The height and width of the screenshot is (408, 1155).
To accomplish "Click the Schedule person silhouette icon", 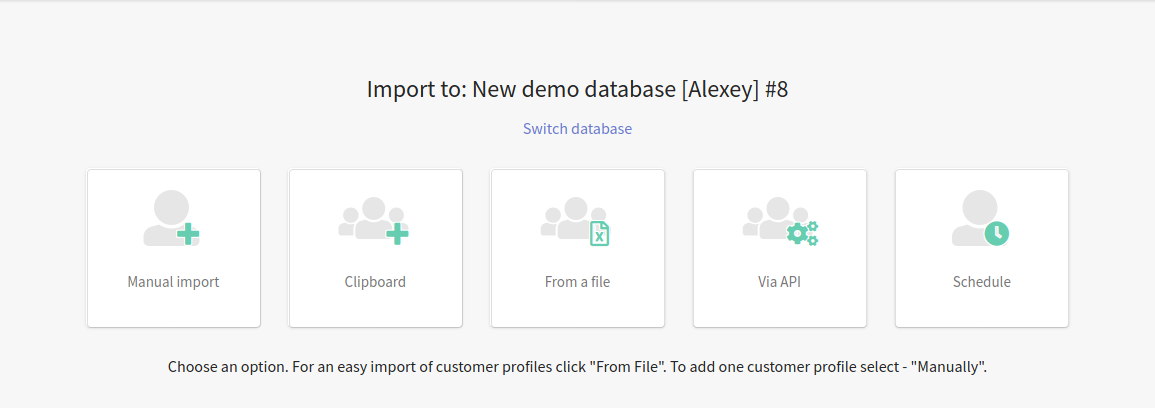I will tap(980, 218).
